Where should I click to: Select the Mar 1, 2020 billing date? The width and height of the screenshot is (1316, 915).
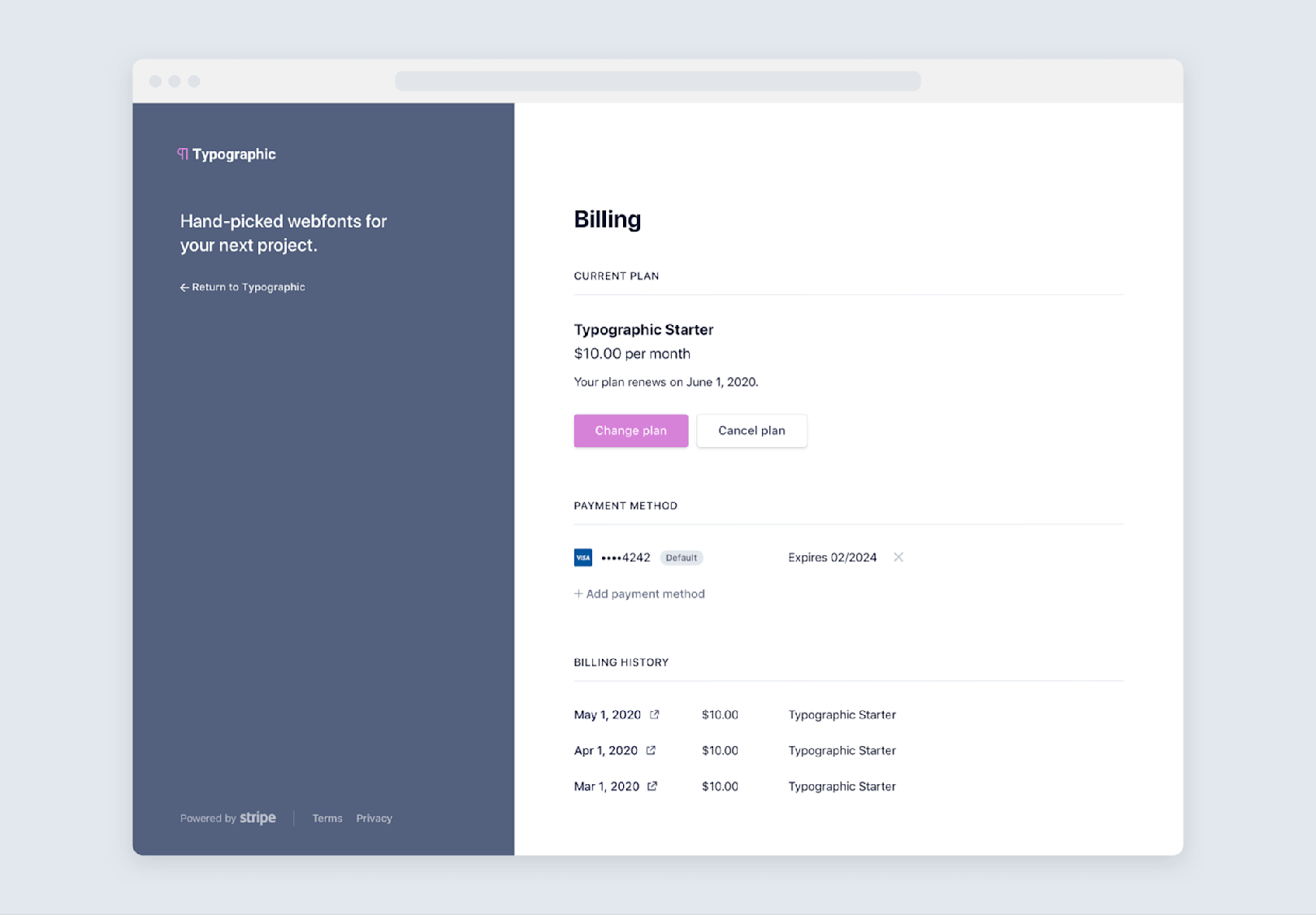click(606, 787)
